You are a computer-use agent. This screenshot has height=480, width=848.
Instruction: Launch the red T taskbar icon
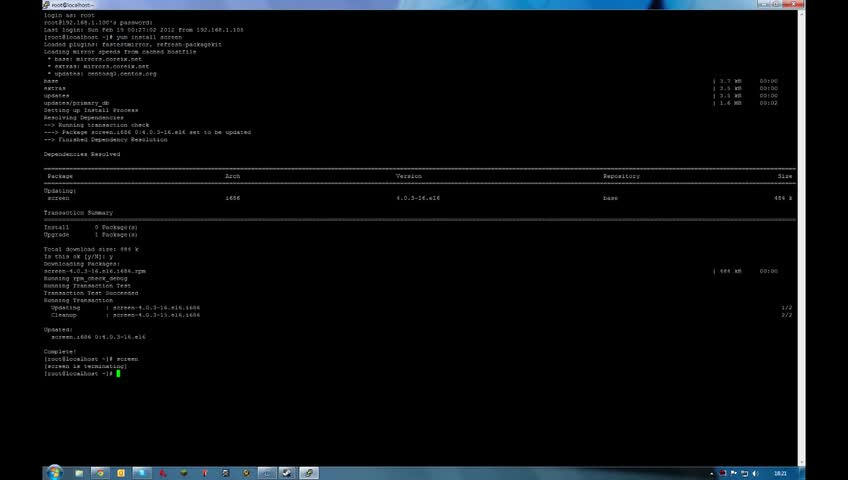(204, 473)
